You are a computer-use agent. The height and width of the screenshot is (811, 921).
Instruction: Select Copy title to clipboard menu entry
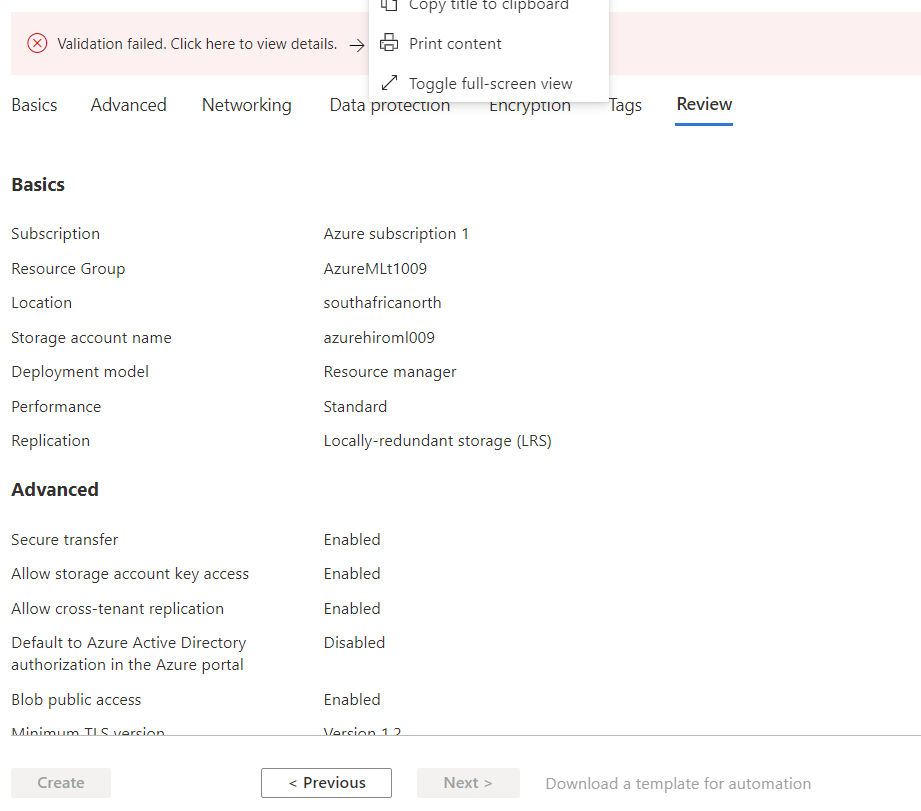click(489, 5)
